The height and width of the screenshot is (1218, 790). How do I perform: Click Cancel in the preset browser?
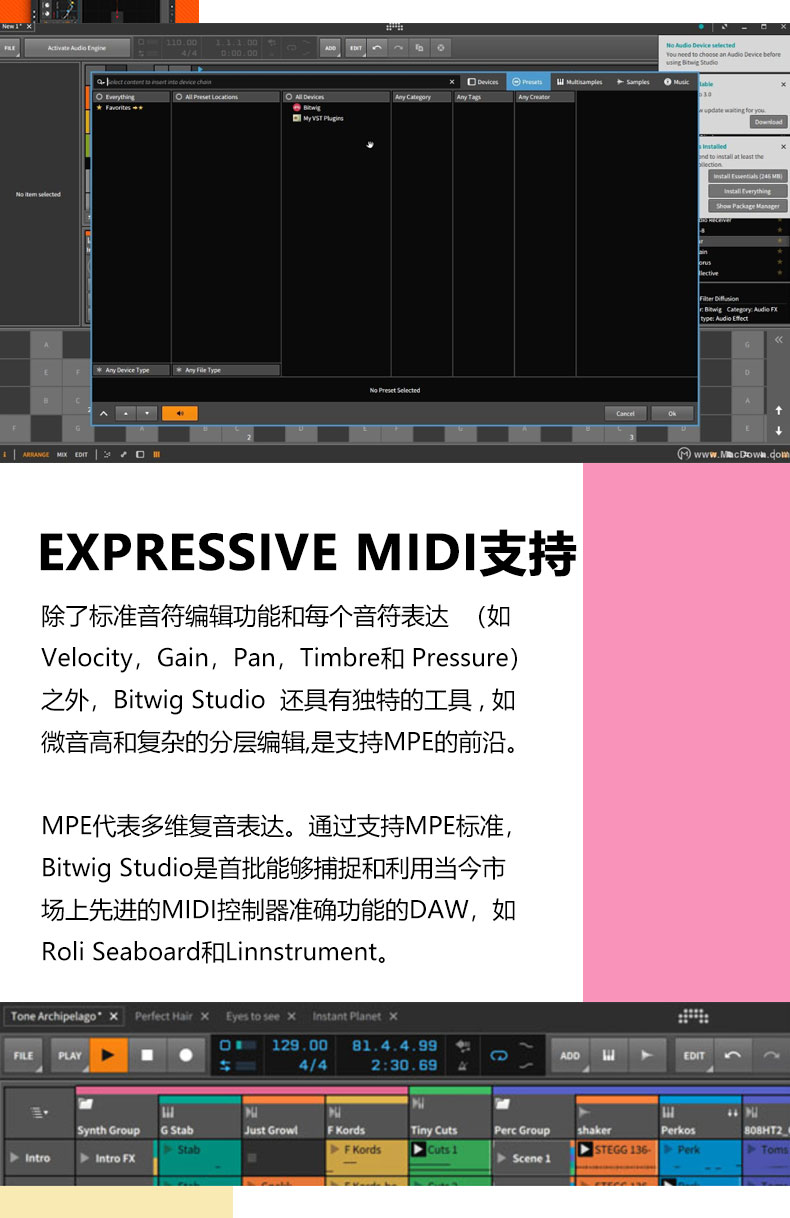(625, 413)
